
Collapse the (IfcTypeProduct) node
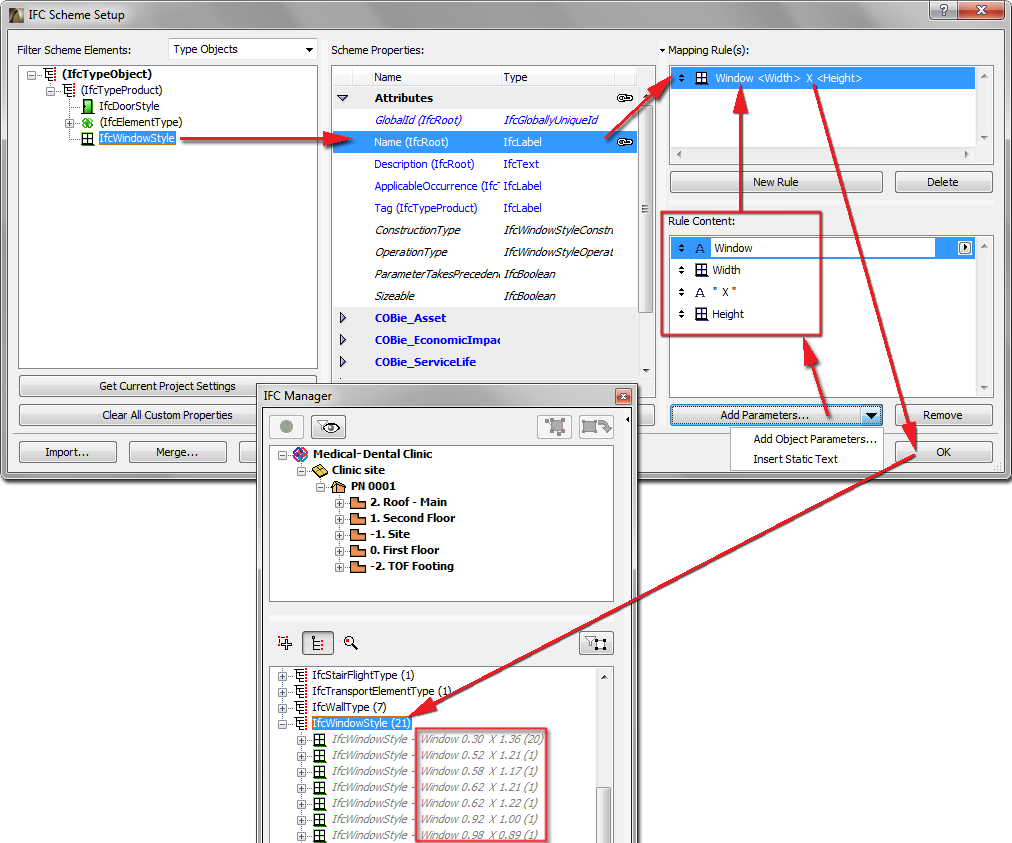(50, 91)
